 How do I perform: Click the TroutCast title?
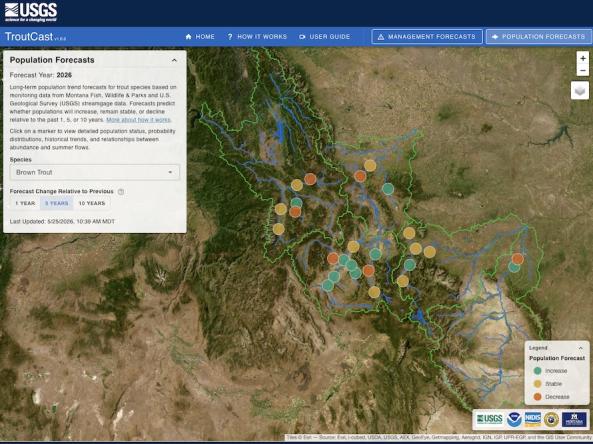29,37
